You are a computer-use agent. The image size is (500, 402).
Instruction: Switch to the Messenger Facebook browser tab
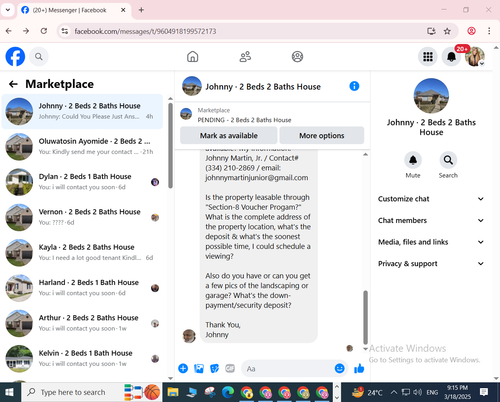point(69,10)
